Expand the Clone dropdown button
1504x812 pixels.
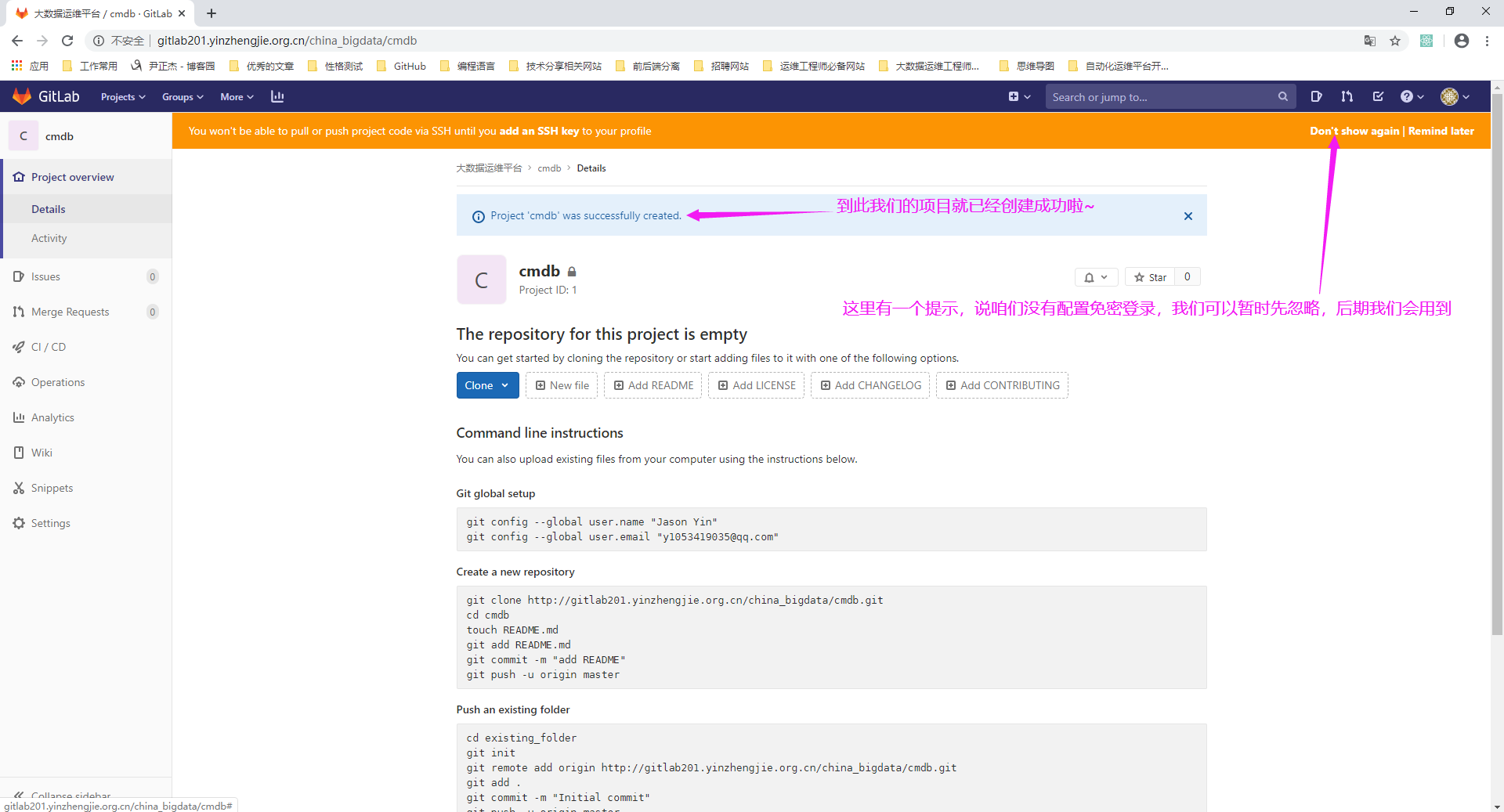(487, 385)
